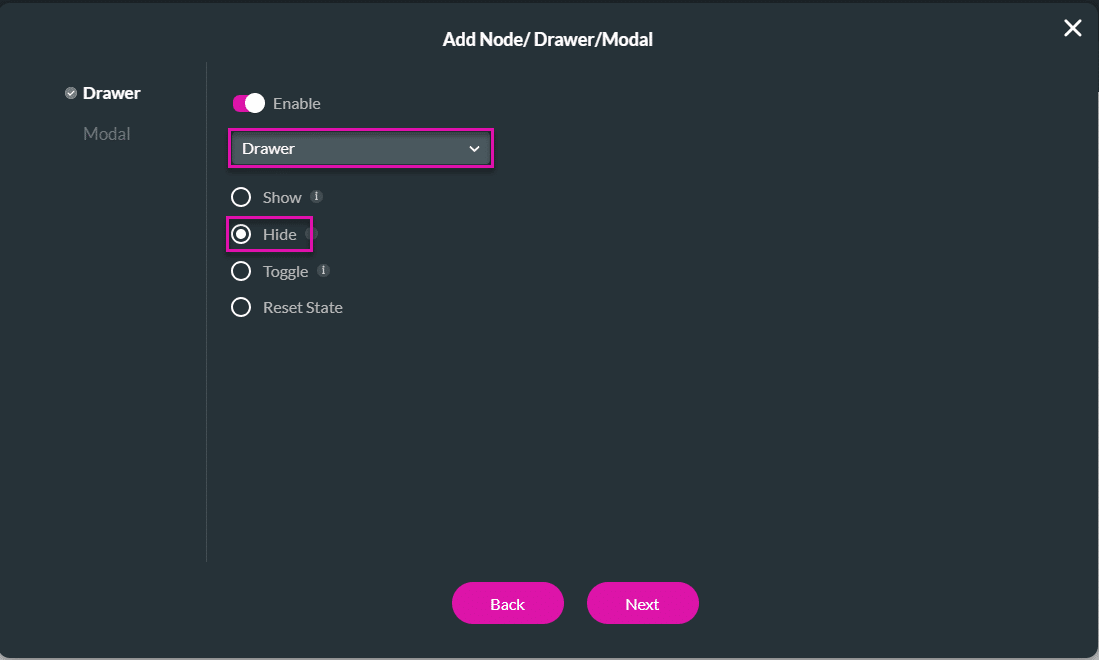Click the pink knob of the Enable switch

254,103
